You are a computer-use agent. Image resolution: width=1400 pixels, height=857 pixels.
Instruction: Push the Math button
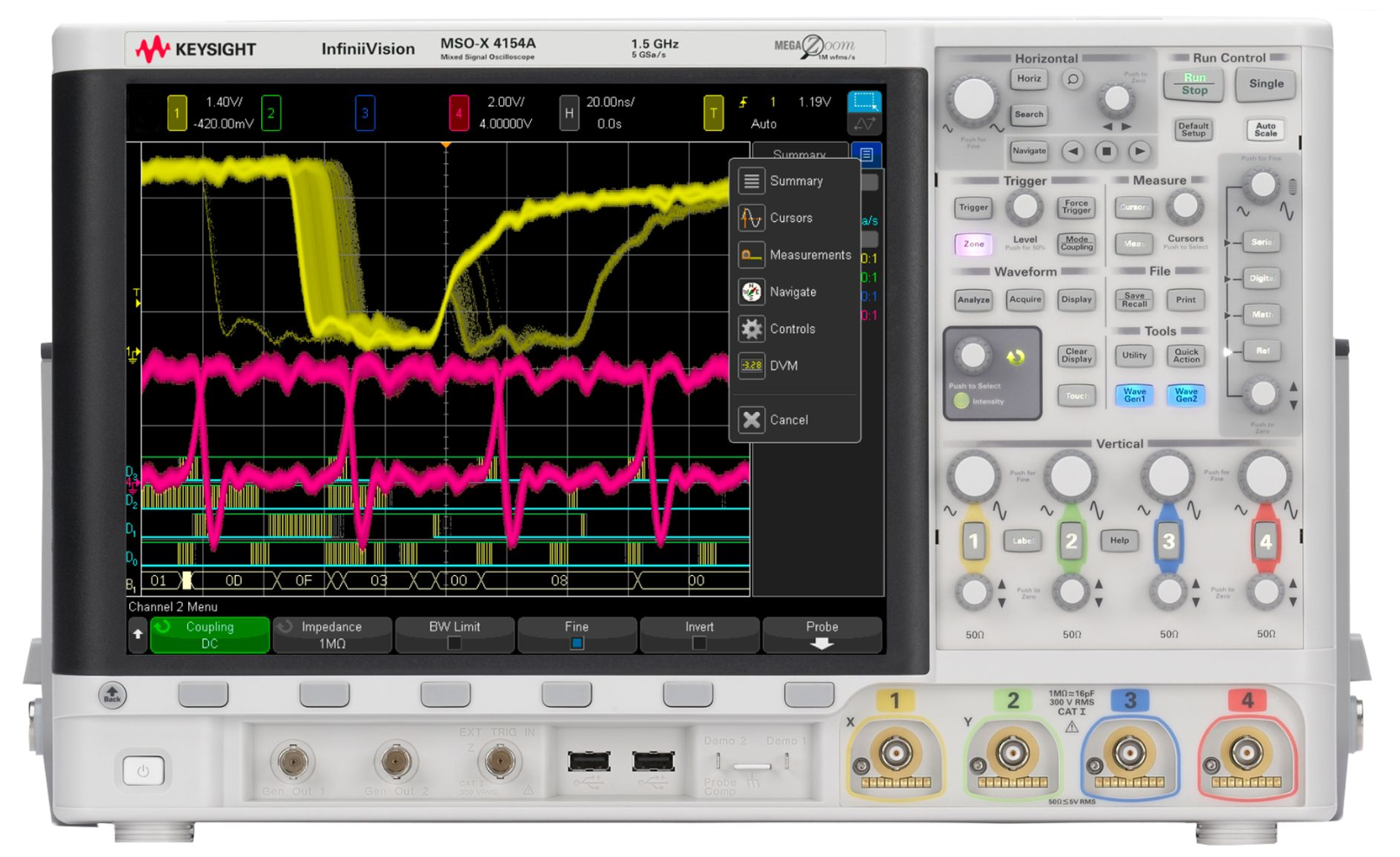[x=1261, y=315]
